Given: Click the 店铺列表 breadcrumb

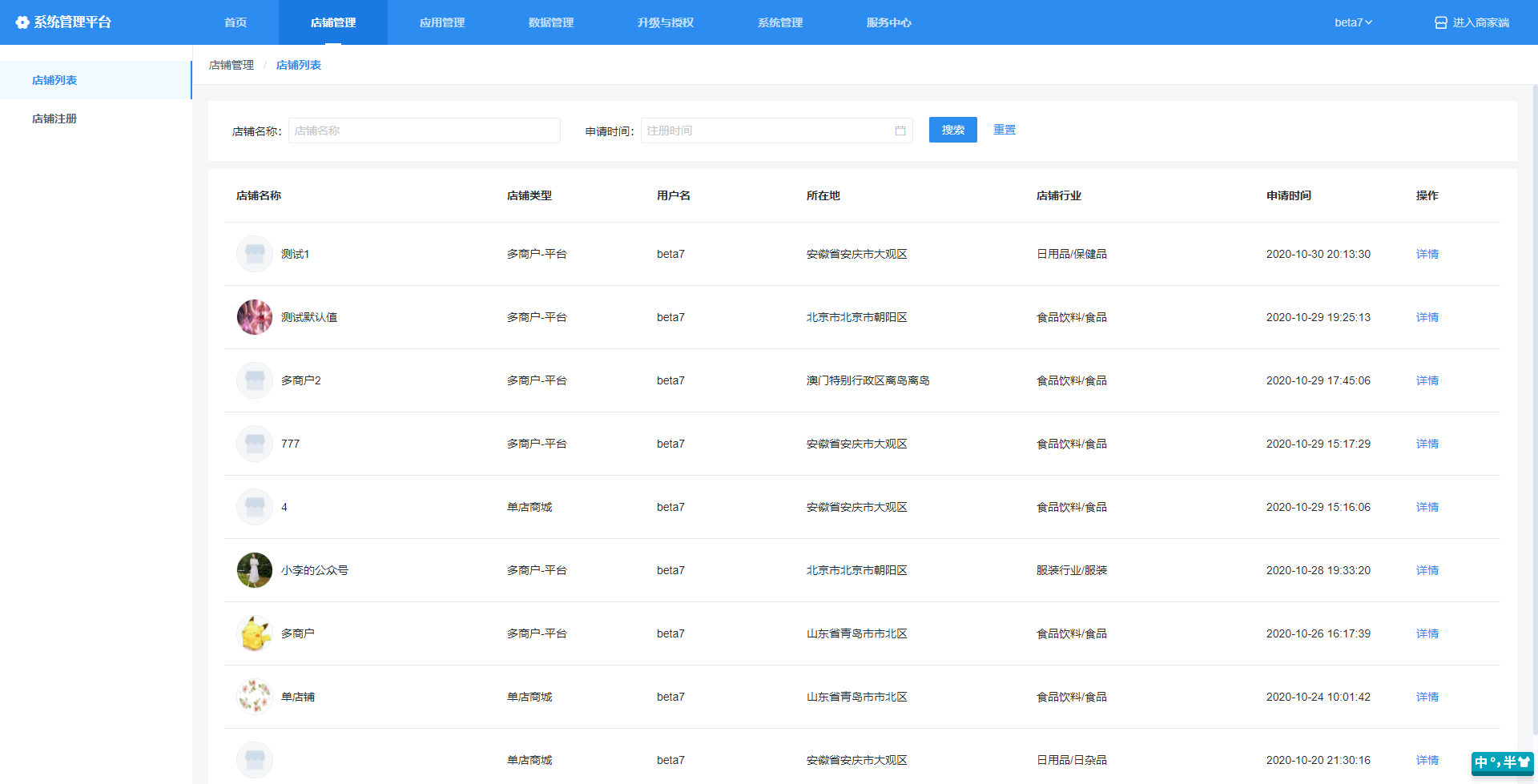Looking at the screenshot, I should point(299,65).
